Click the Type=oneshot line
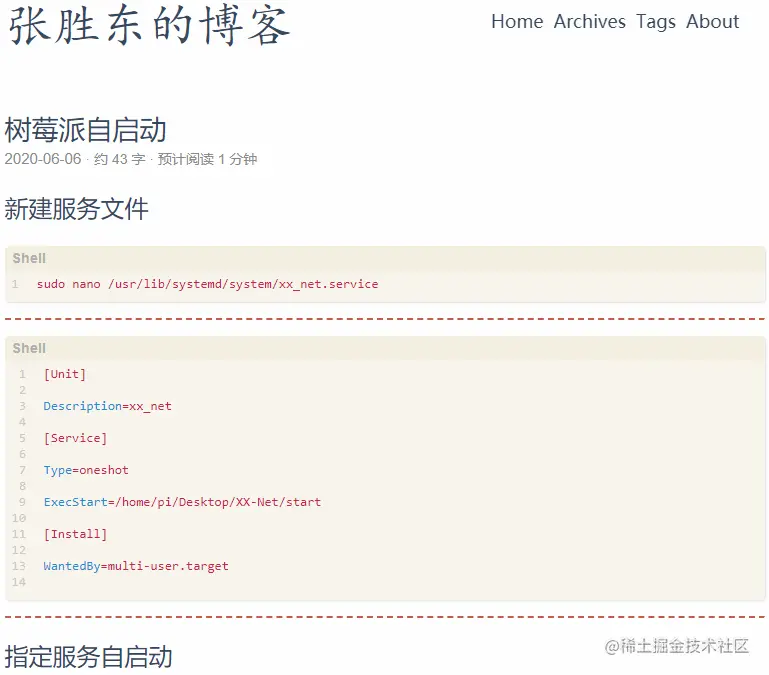769x675 pixels. (86, 470)
